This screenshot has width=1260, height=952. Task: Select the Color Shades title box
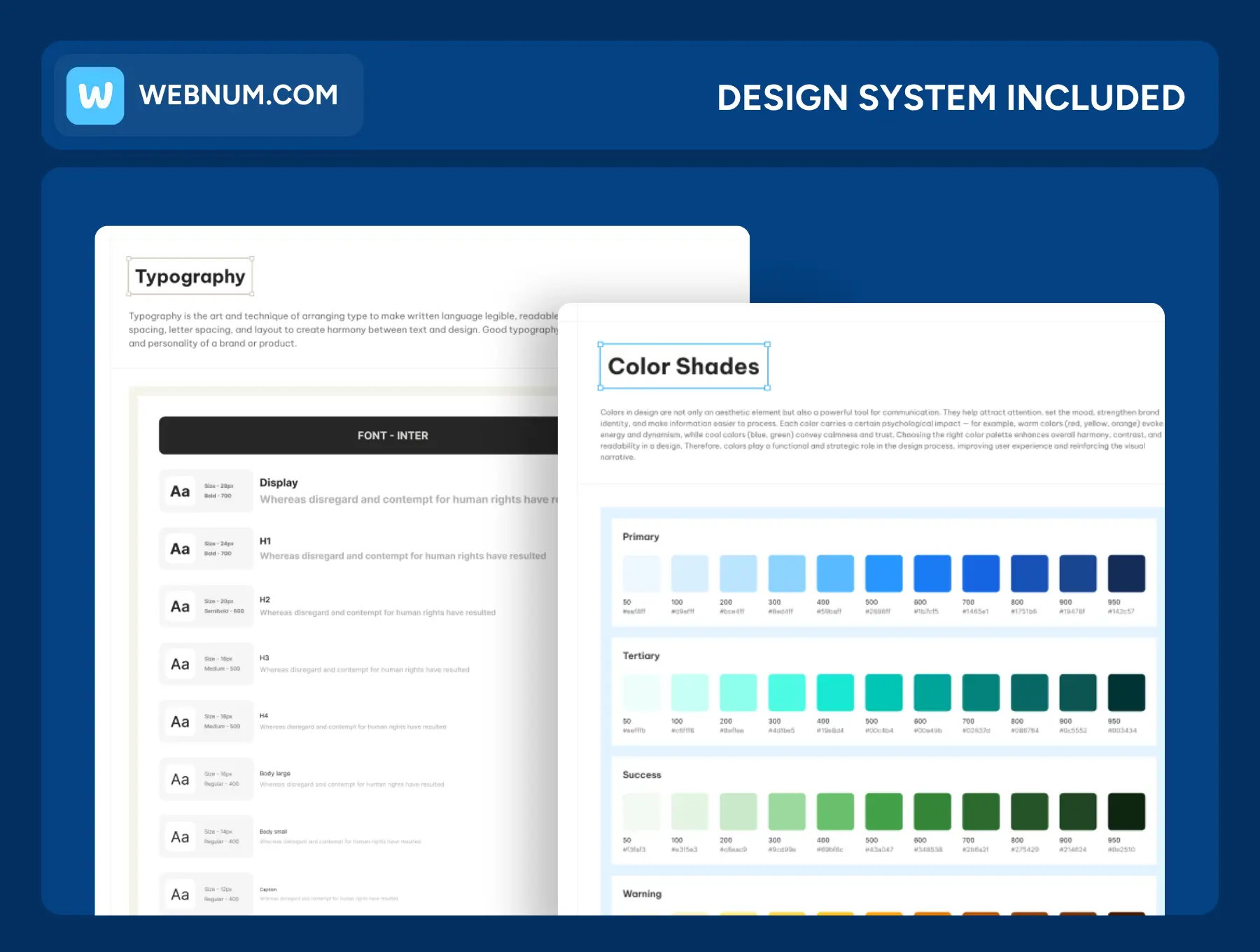(x=683, y=366)
